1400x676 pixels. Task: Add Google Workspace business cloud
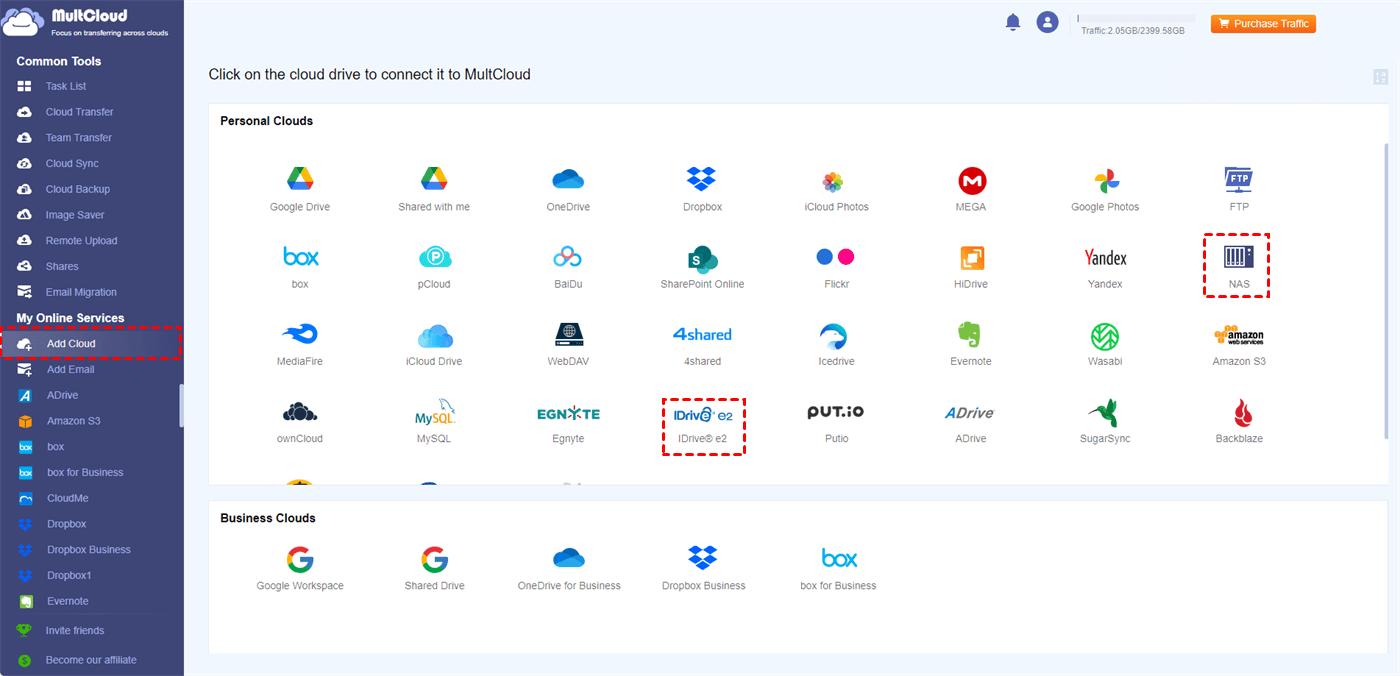tap(300, 558)
